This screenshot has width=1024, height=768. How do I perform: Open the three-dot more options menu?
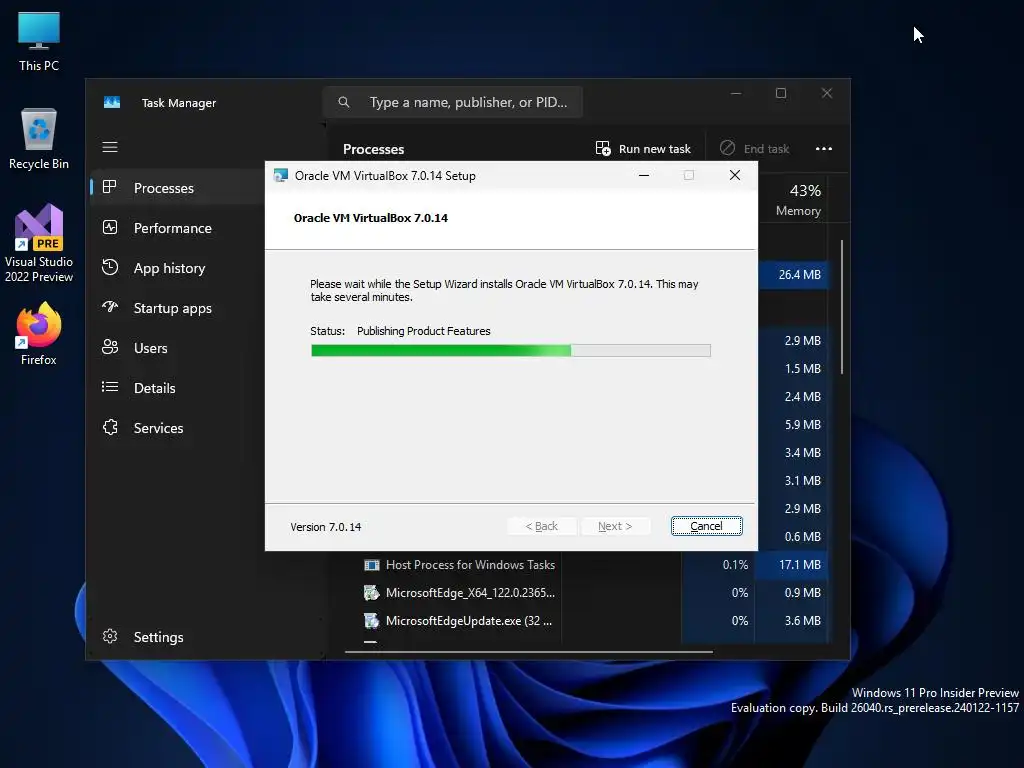(824, 148)
